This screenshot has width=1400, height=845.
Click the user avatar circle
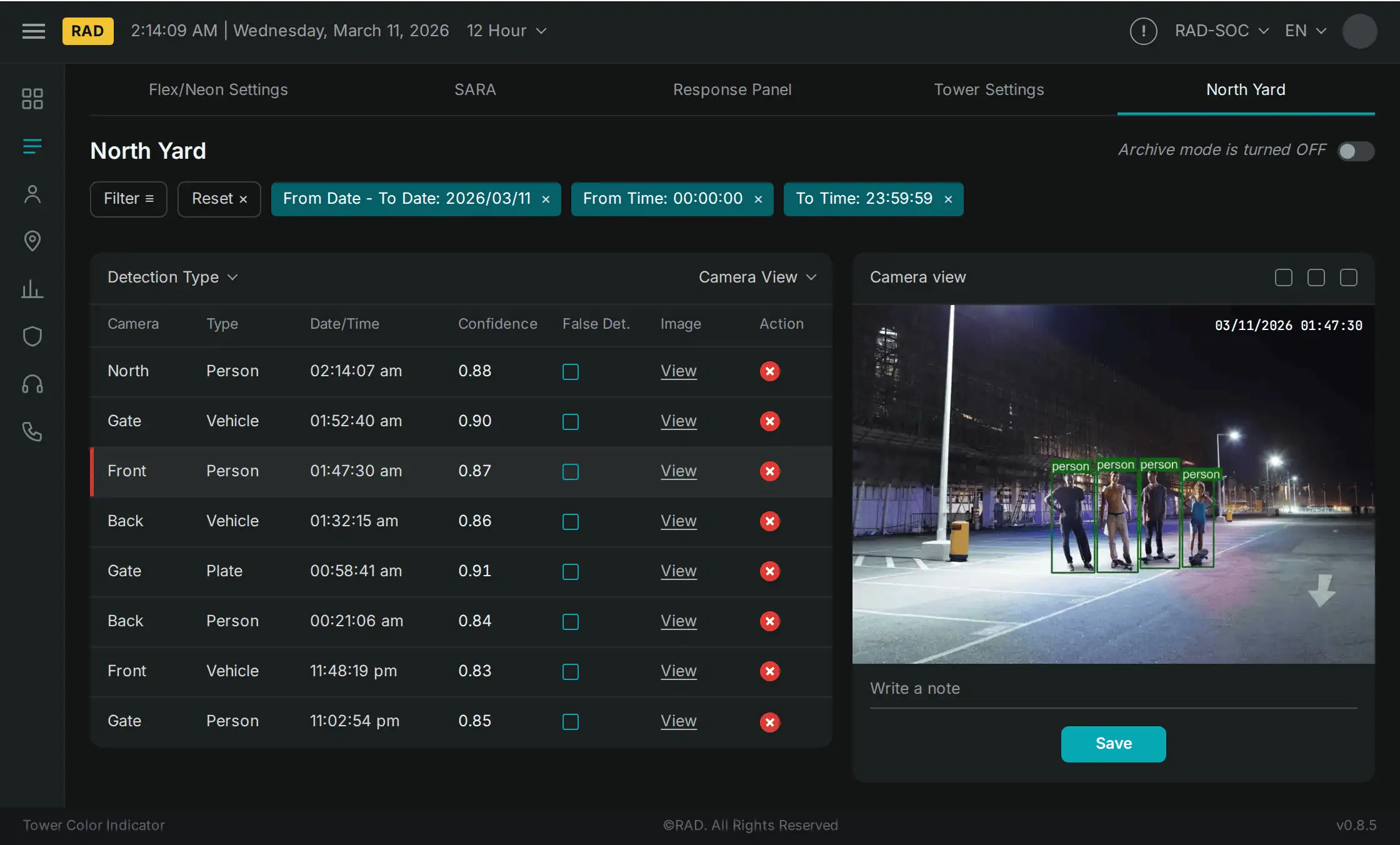click(x=1359, y=31)
